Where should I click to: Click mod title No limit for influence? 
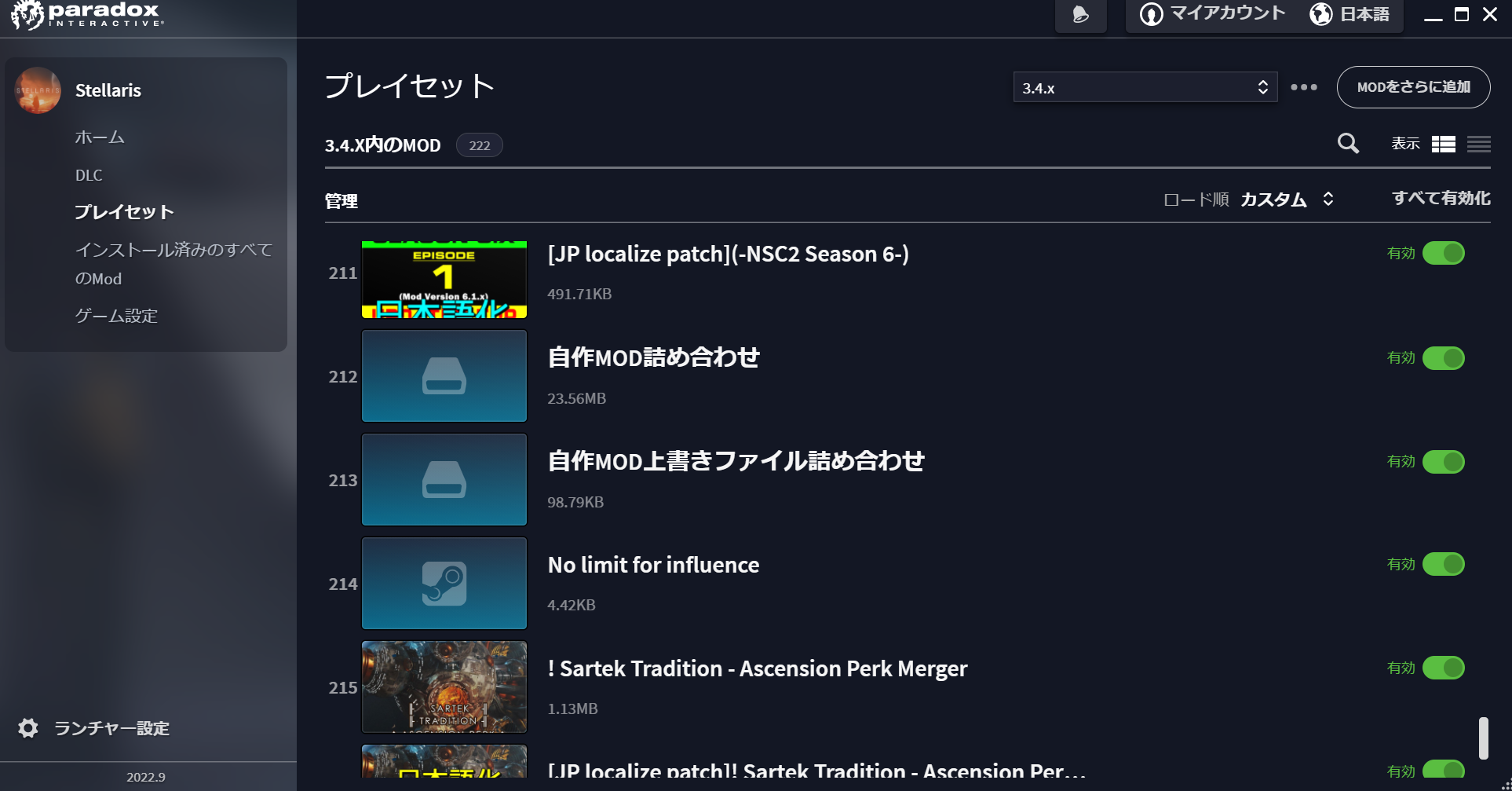point(653,565)
